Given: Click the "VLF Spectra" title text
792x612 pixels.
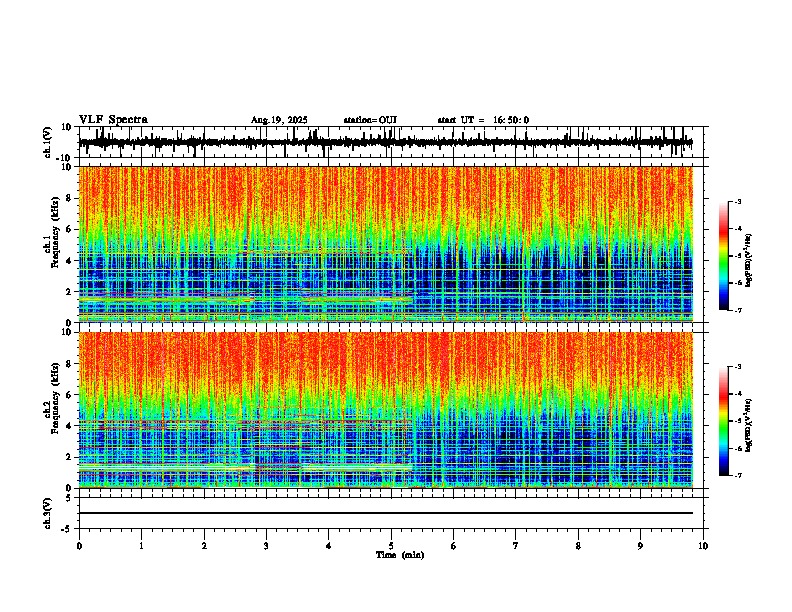Looking at the screenshot, I should [x=113, y=120].
